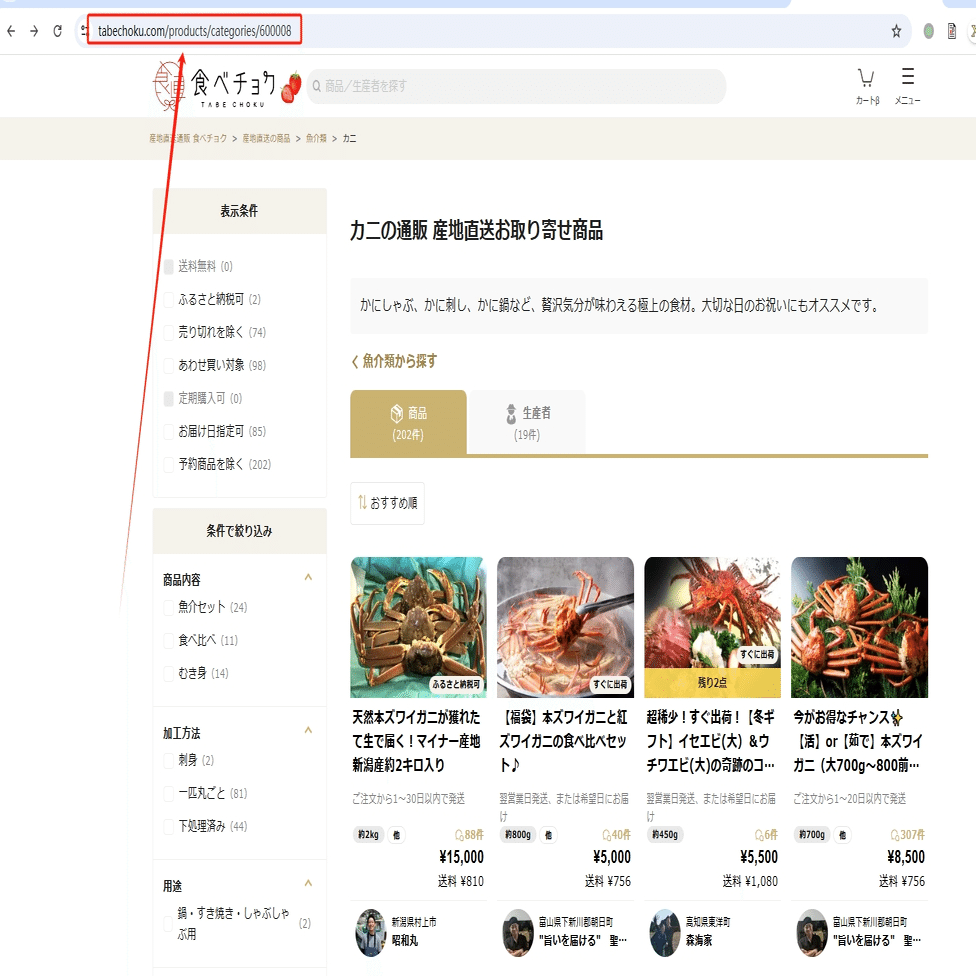This screenshot has width=976, height=976.
Task: Open 今がお得なチャンス 本ズワイガニ product title
Action: (x=858, y=741)
